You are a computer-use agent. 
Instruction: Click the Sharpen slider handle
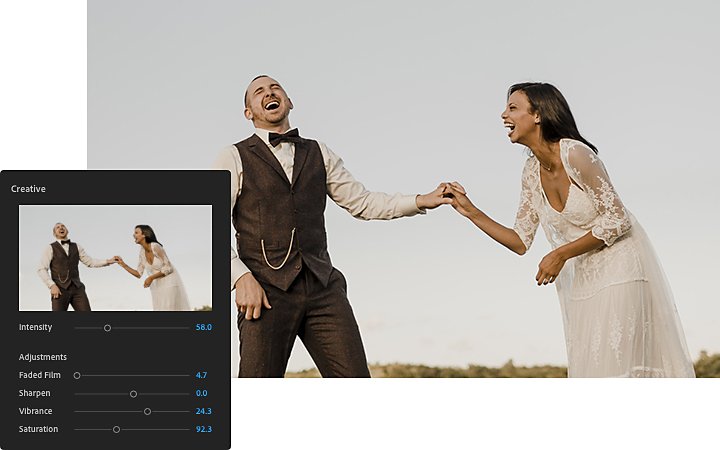133,394
